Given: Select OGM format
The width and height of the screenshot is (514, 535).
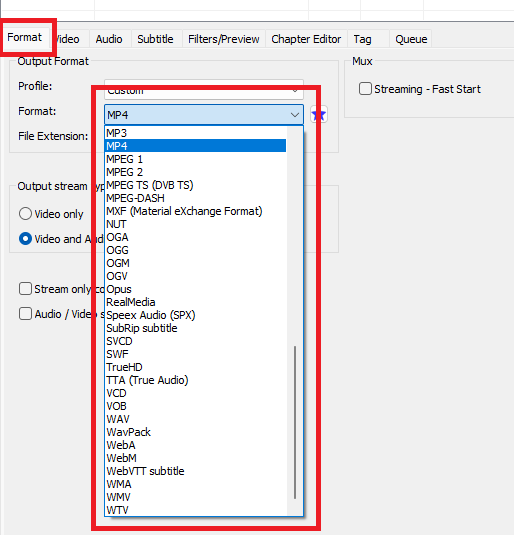Looking at the screenshot, I should pos(196,263).
